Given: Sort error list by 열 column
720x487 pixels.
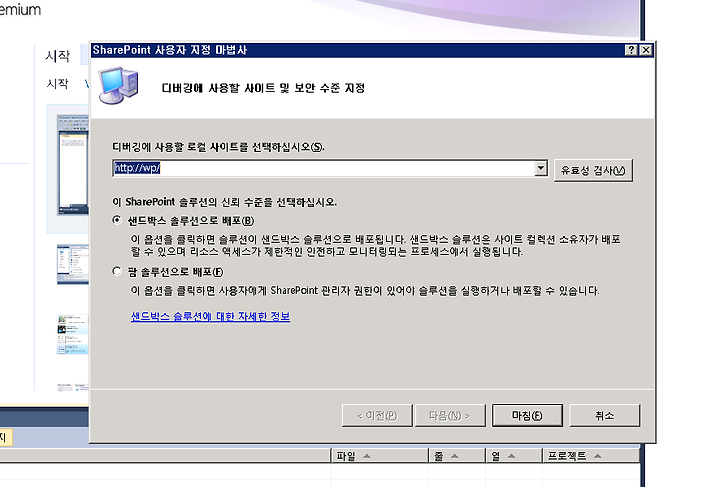Looking at the screenshot, I should (x=514, y=456).
